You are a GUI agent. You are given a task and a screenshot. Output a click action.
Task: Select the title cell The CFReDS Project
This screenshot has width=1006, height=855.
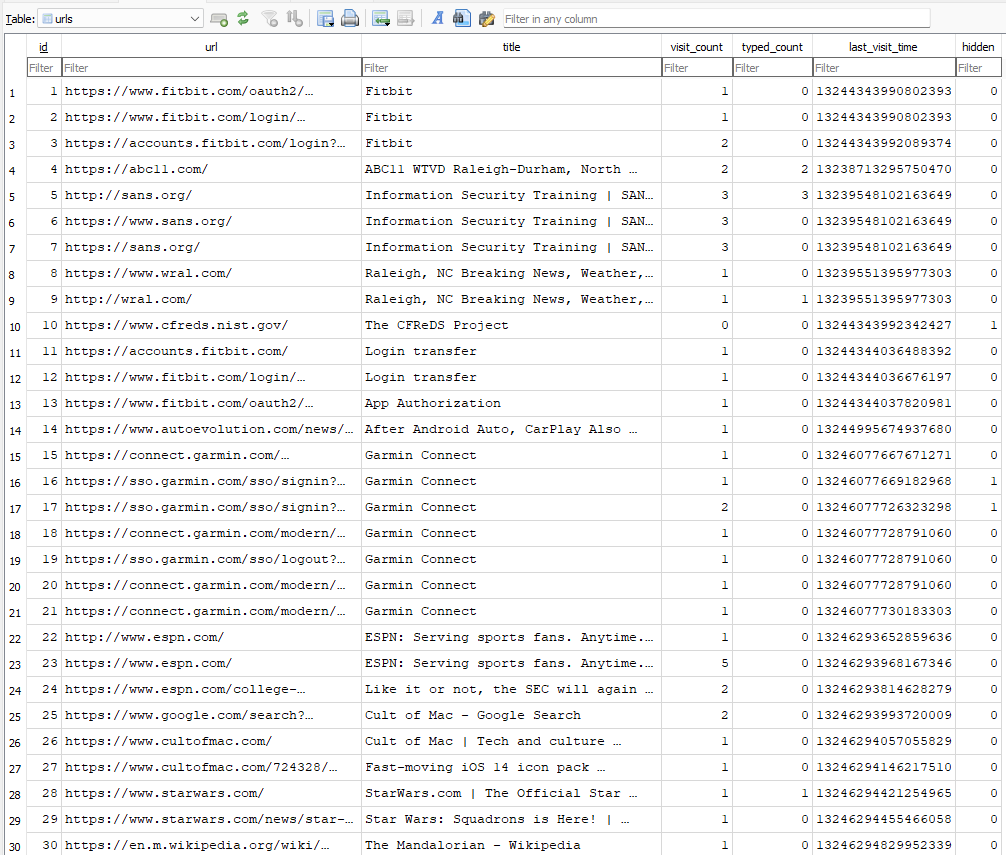(511, 325)
